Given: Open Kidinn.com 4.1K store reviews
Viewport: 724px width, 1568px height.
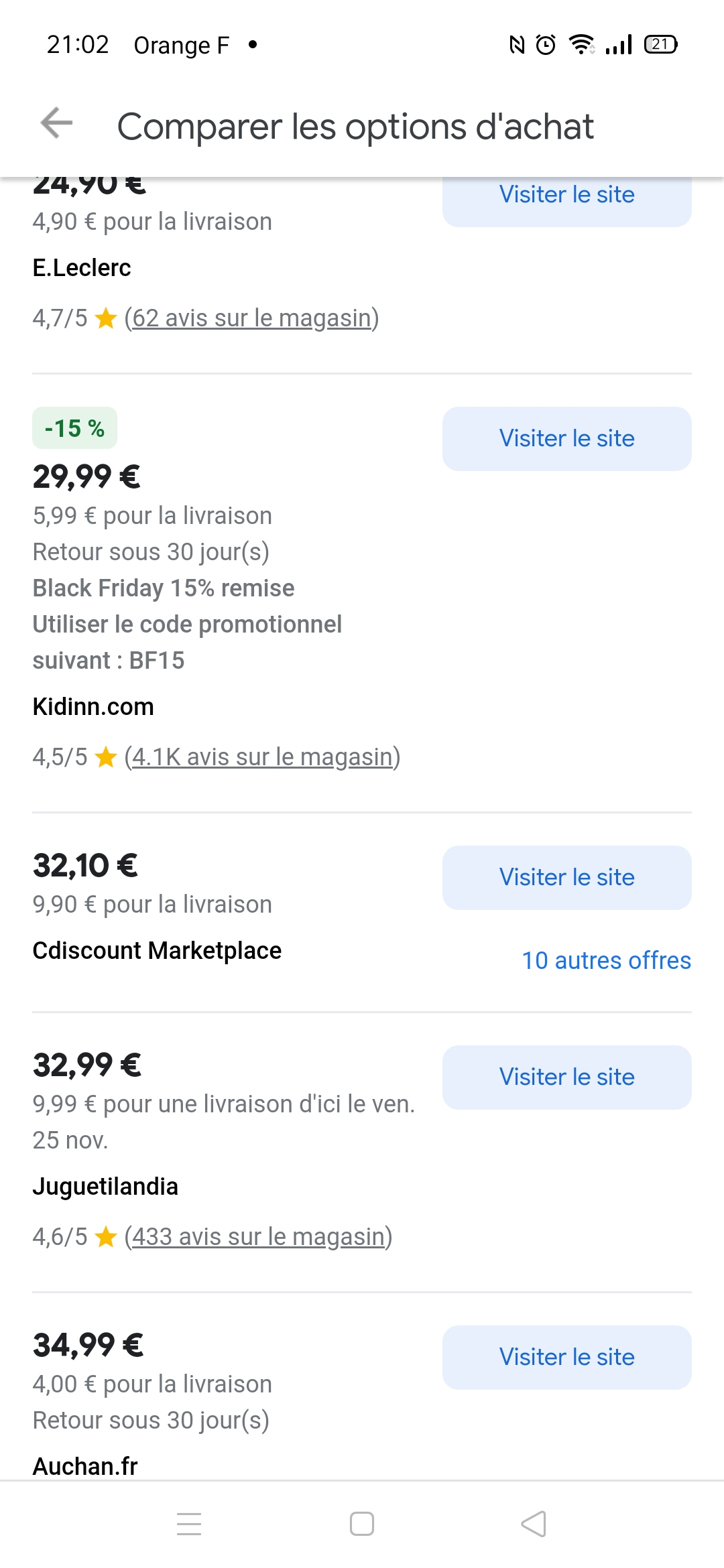Looking at the screenshot, I should [x=262, y=757].
